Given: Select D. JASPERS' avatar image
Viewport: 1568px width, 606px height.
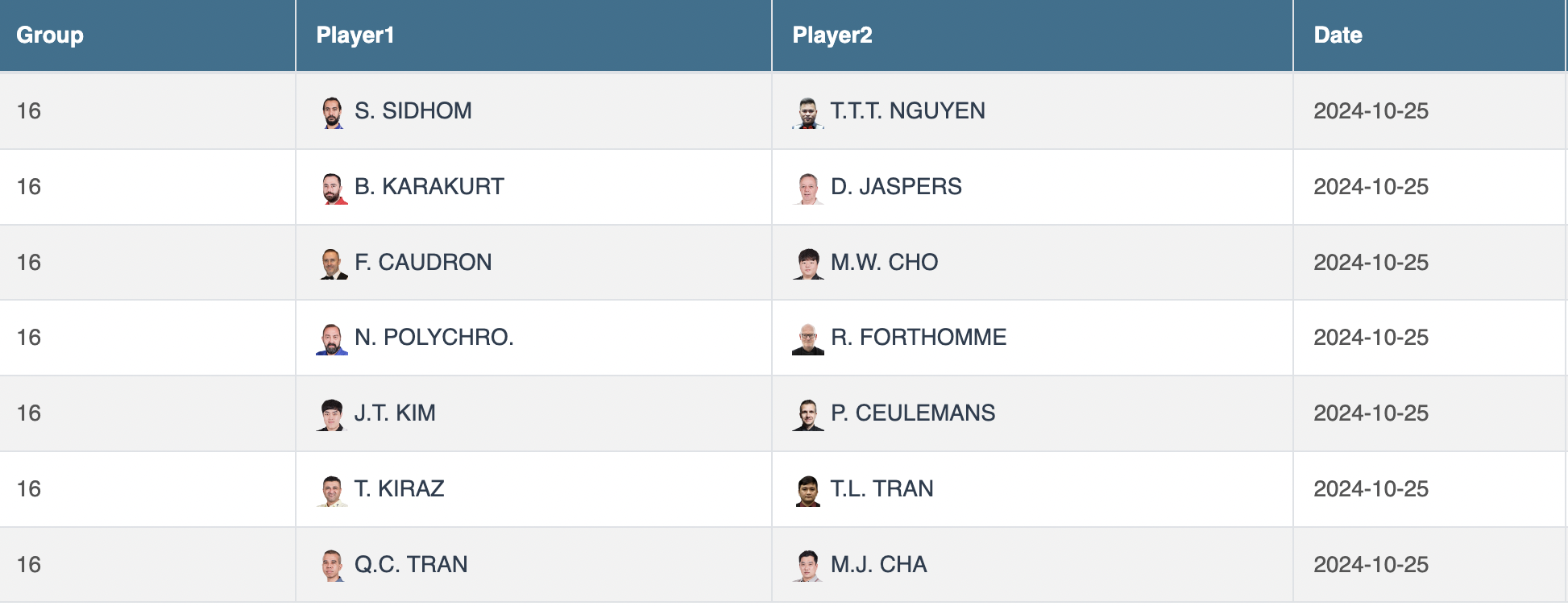Looking at the screenshot, I should tap(808, 188).
